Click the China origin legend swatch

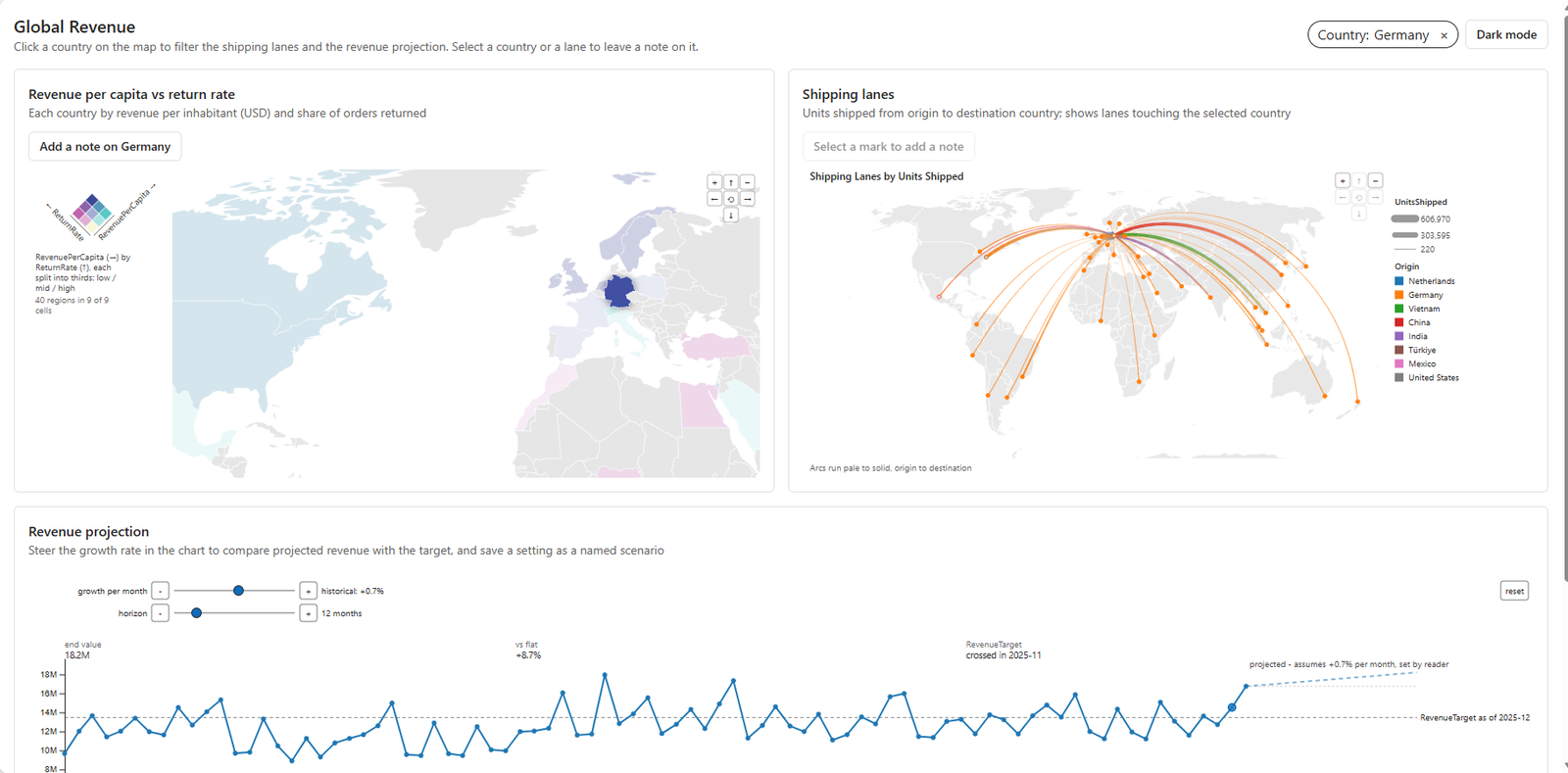(1398, 322)
